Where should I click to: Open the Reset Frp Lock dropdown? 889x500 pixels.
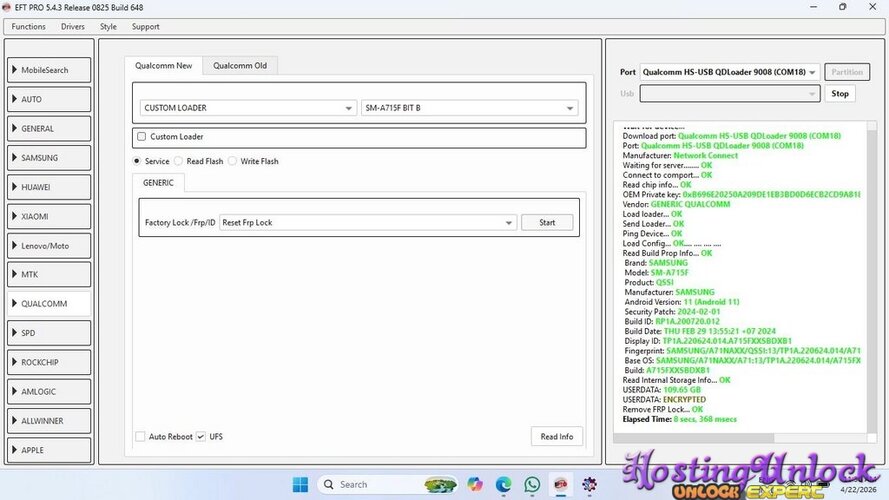pyautogui.click(x=368, y=223)
